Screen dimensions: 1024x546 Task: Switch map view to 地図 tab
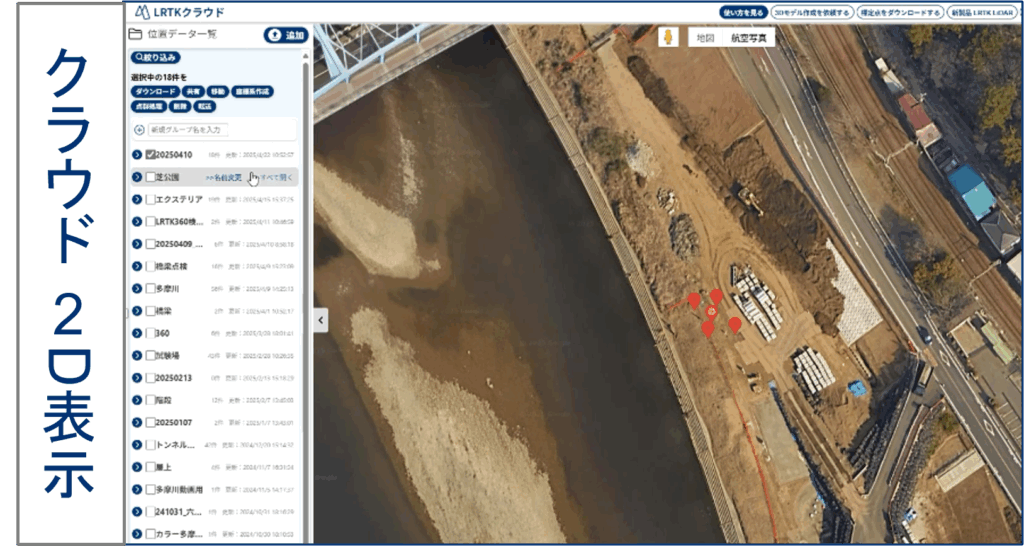point(705,37)
